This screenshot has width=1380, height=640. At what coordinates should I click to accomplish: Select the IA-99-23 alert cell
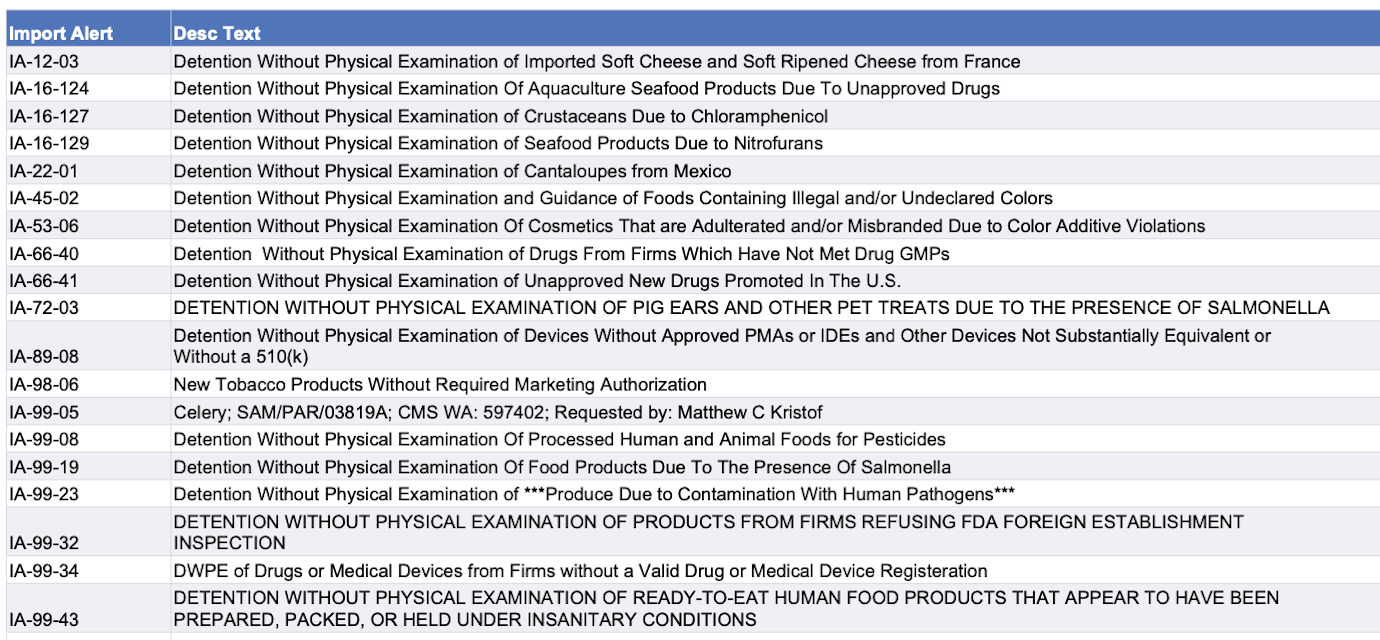pos(43,494)
